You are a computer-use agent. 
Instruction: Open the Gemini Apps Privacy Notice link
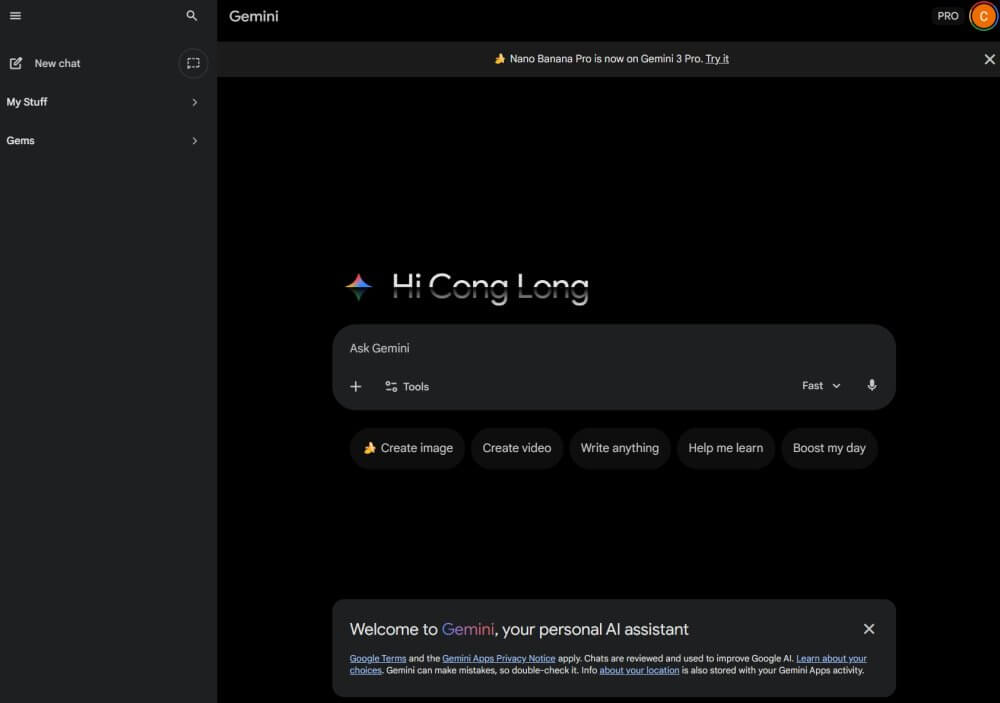[499, 658]
